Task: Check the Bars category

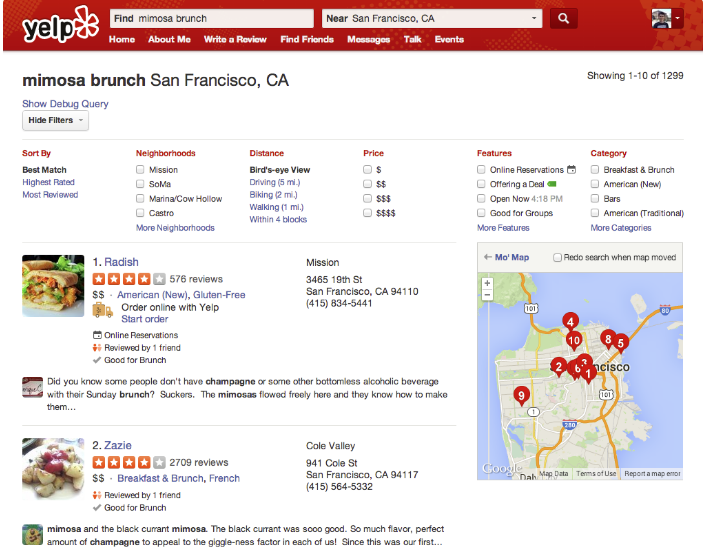Action: [x=595, y=198]
